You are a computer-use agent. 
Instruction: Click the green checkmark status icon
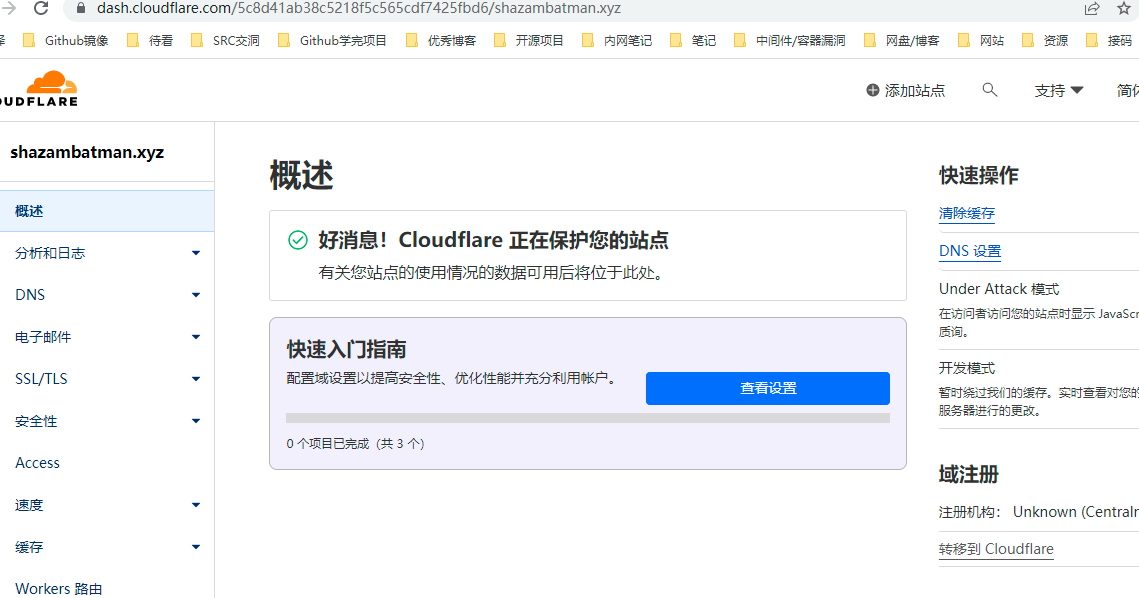[x=298, y=240]
